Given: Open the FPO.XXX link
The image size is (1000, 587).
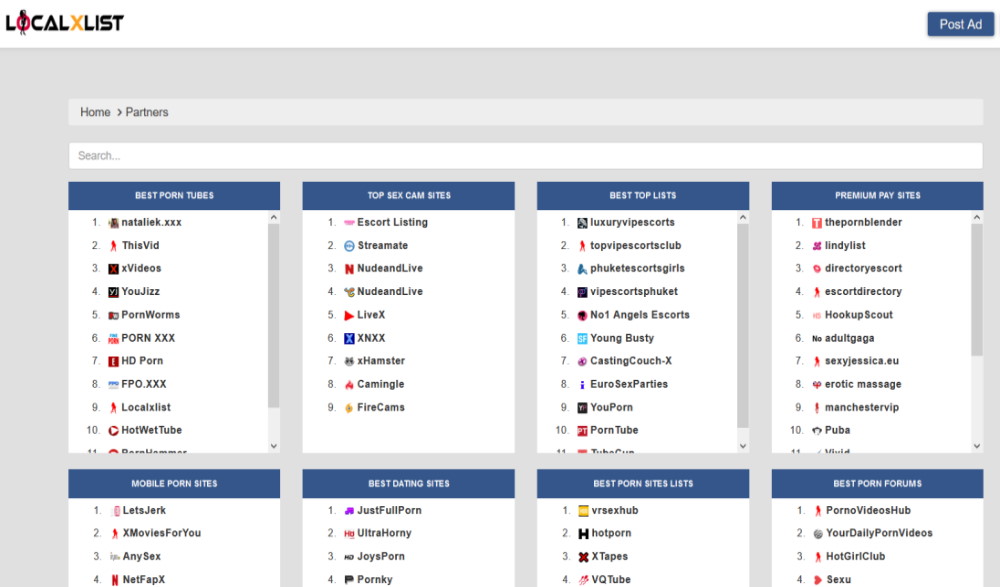Looking at the screenshot, I should [x=143, y=384].
